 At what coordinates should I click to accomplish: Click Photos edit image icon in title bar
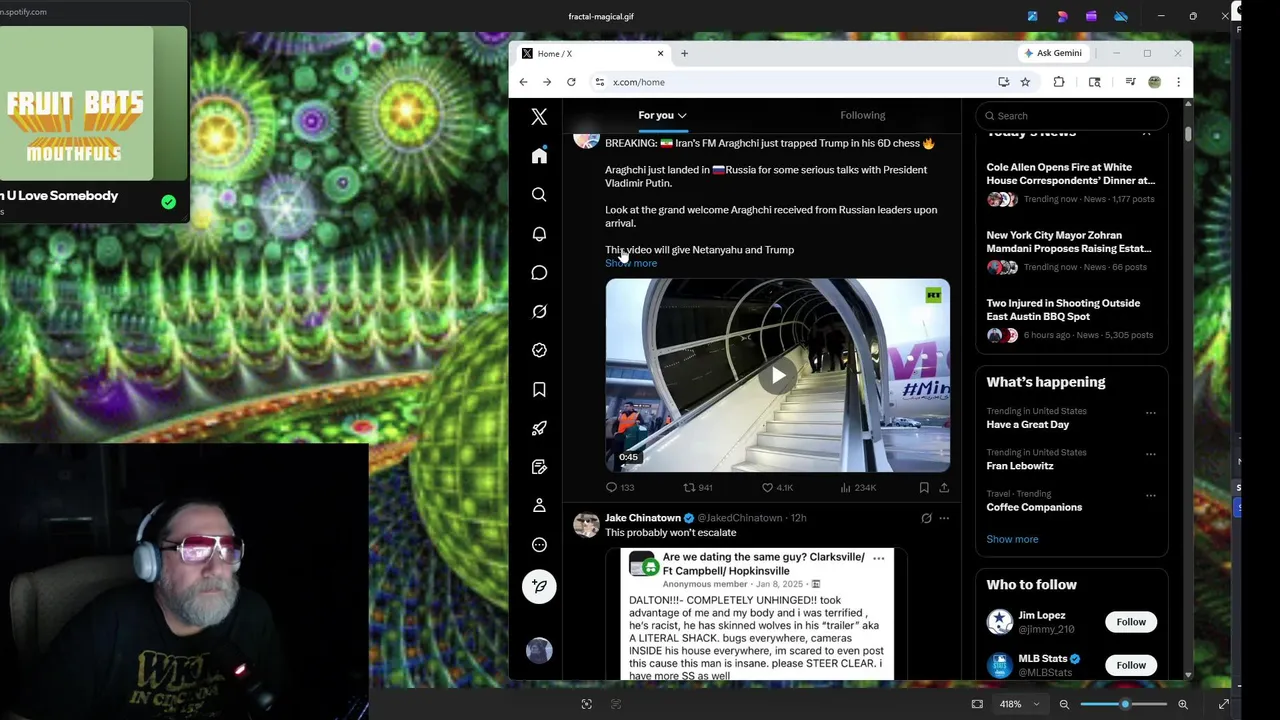point(1032,16)
